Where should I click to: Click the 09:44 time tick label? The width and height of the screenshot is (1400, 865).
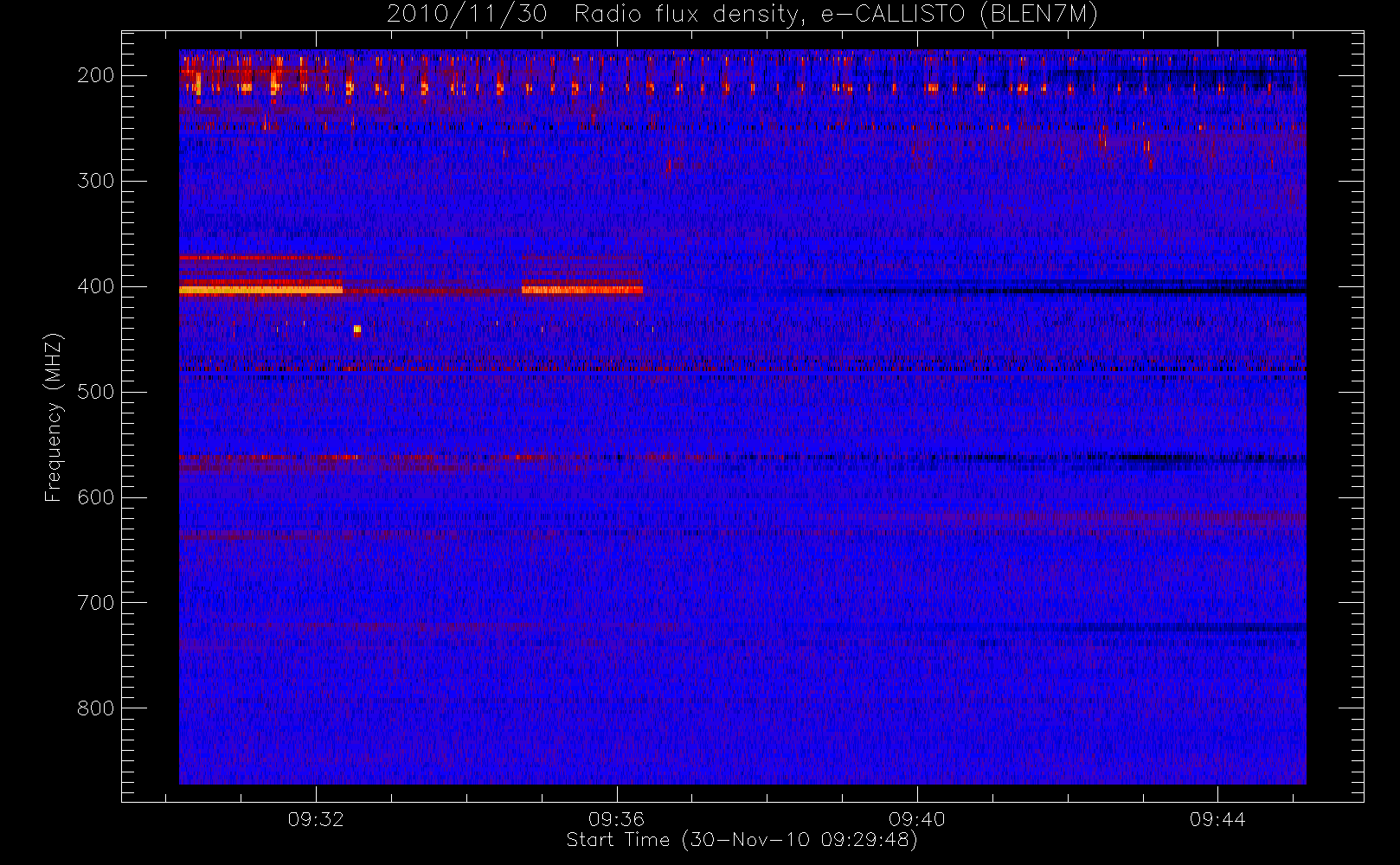click(1217, 819)
